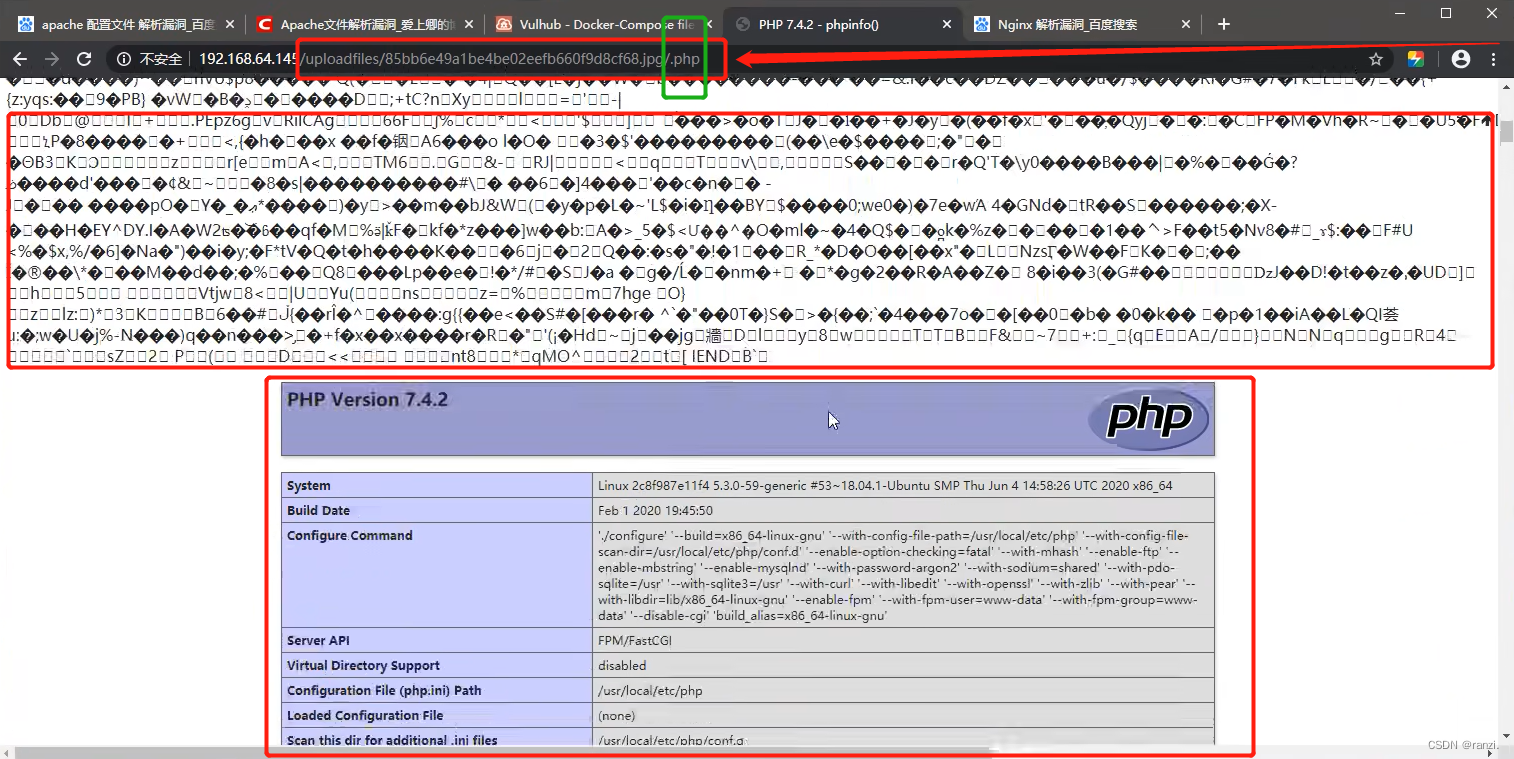
Task: Bookmark this page with the star
Action: (x=1376, y=59)
